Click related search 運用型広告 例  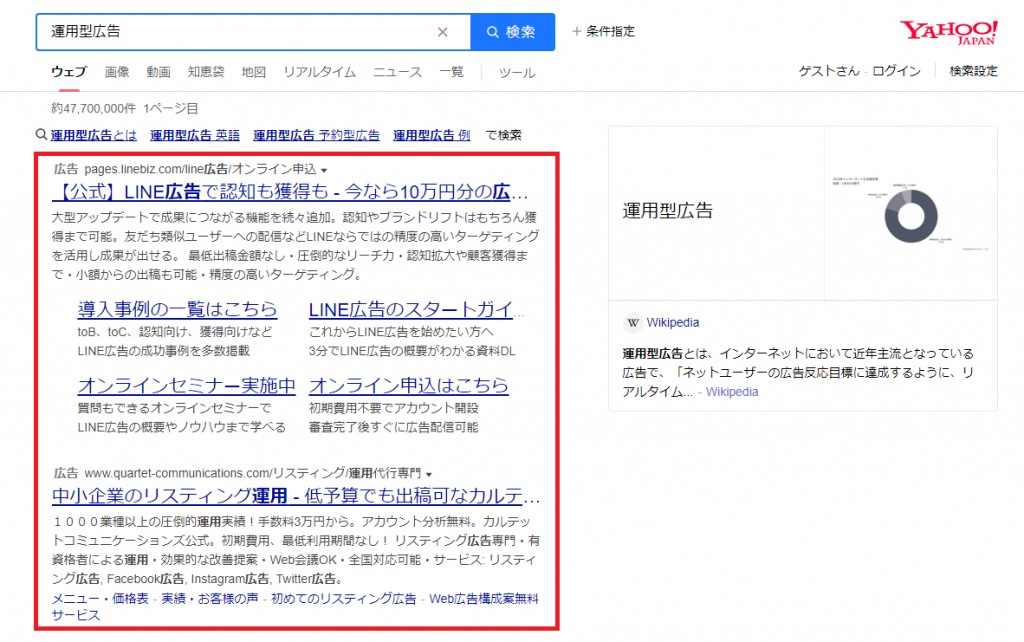coord(432,135)
